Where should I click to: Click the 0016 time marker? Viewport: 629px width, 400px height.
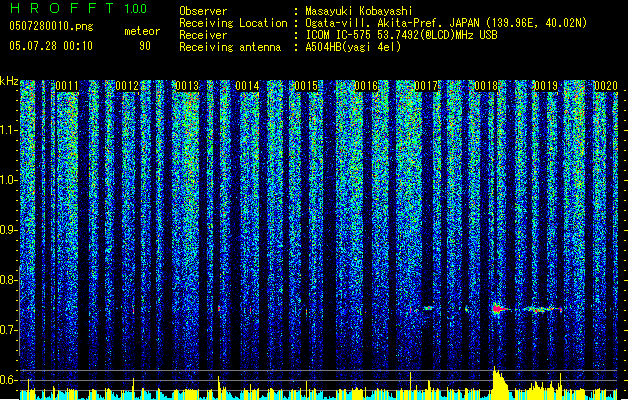coord(366,86)
